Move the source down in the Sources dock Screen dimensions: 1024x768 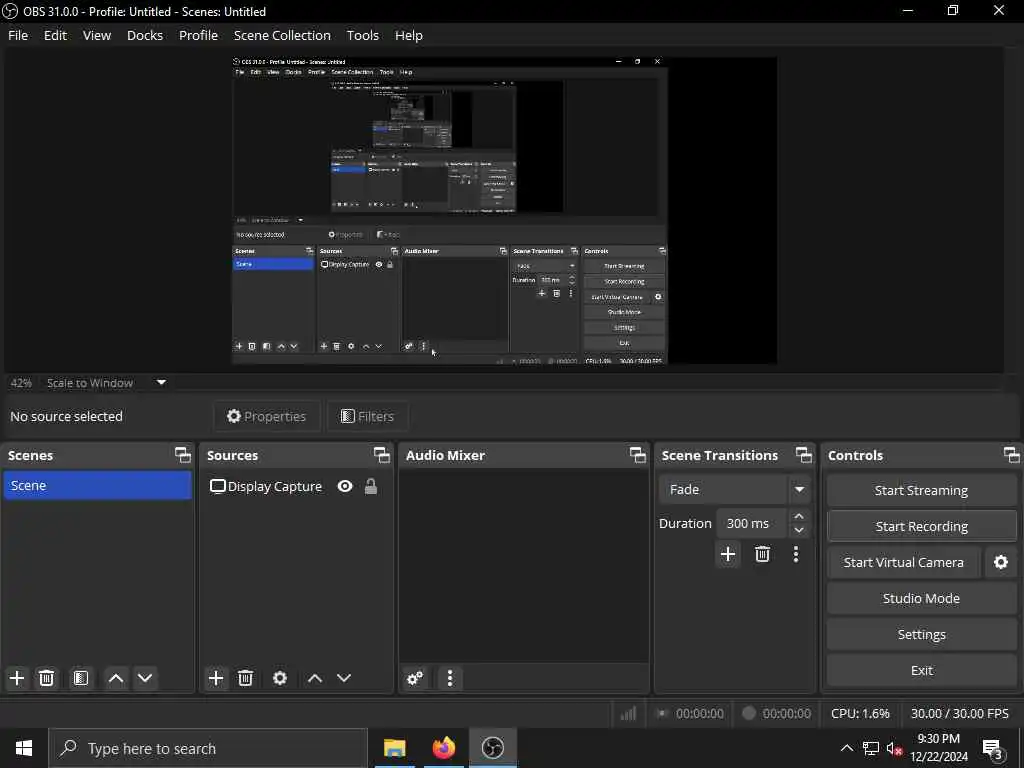click(344, 678)
